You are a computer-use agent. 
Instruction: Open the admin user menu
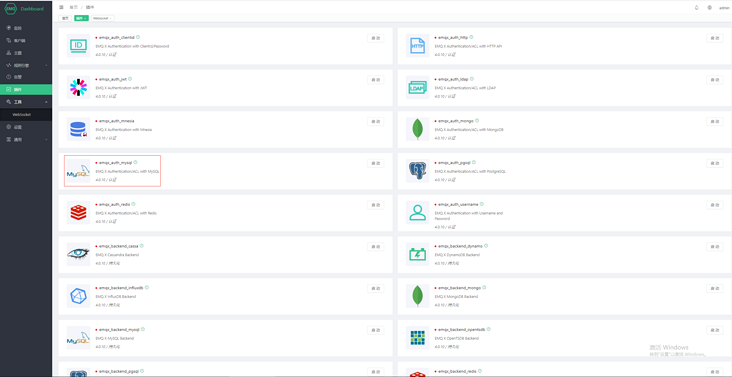(724, 8)
